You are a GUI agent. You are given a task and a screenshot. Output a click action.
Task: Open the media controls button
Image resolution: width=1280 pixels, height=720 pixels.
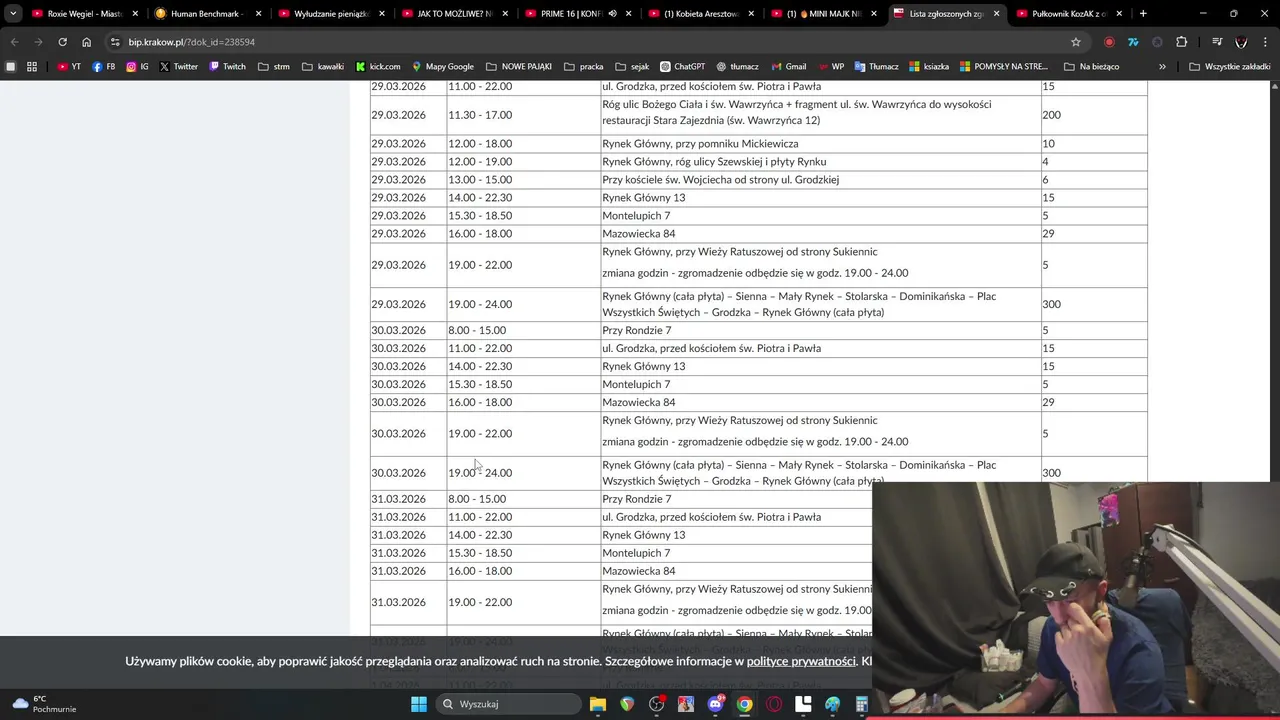click(x=1217, y=42)
